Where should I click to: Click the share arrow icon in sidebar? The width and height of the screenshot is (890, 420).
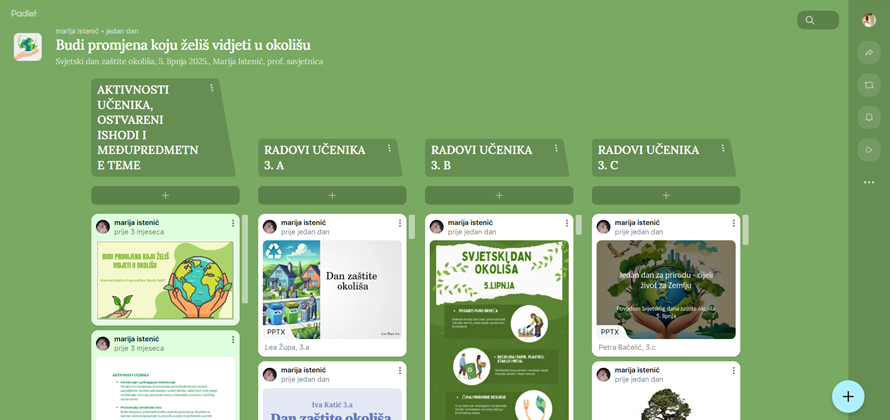point(869,53)
